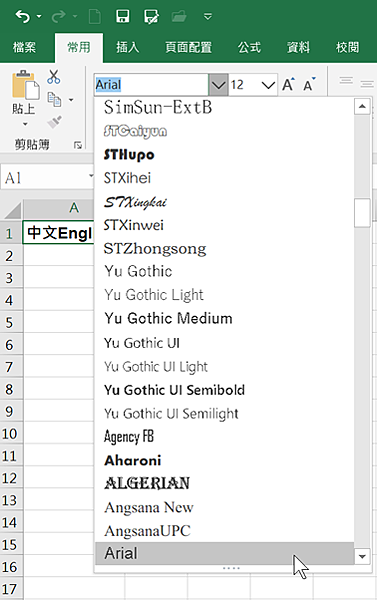
Task: Click the Paste clipboard icon
Action: 25,85
